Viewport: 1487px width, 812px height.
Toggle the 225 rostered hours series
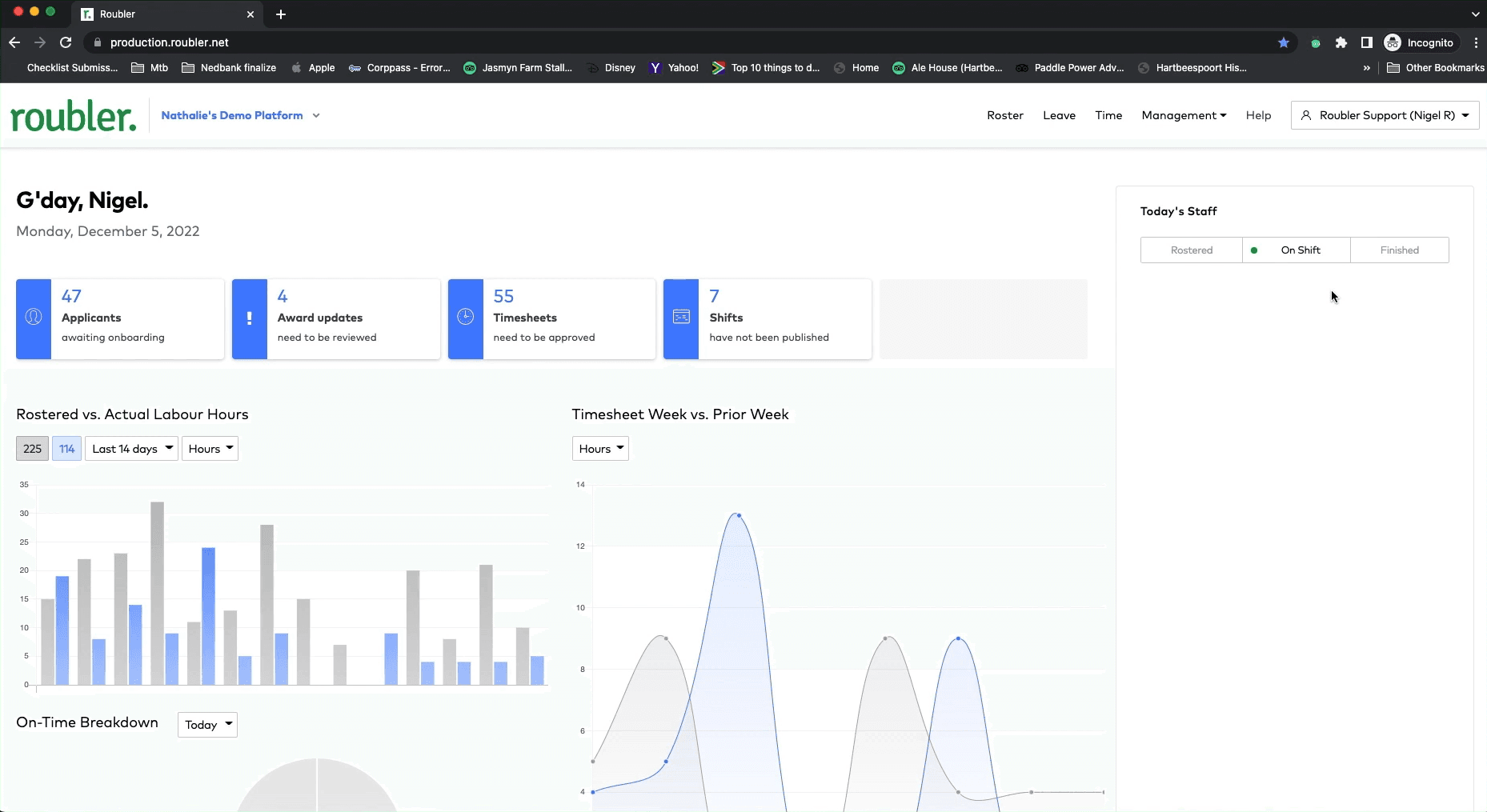point(32,449)
